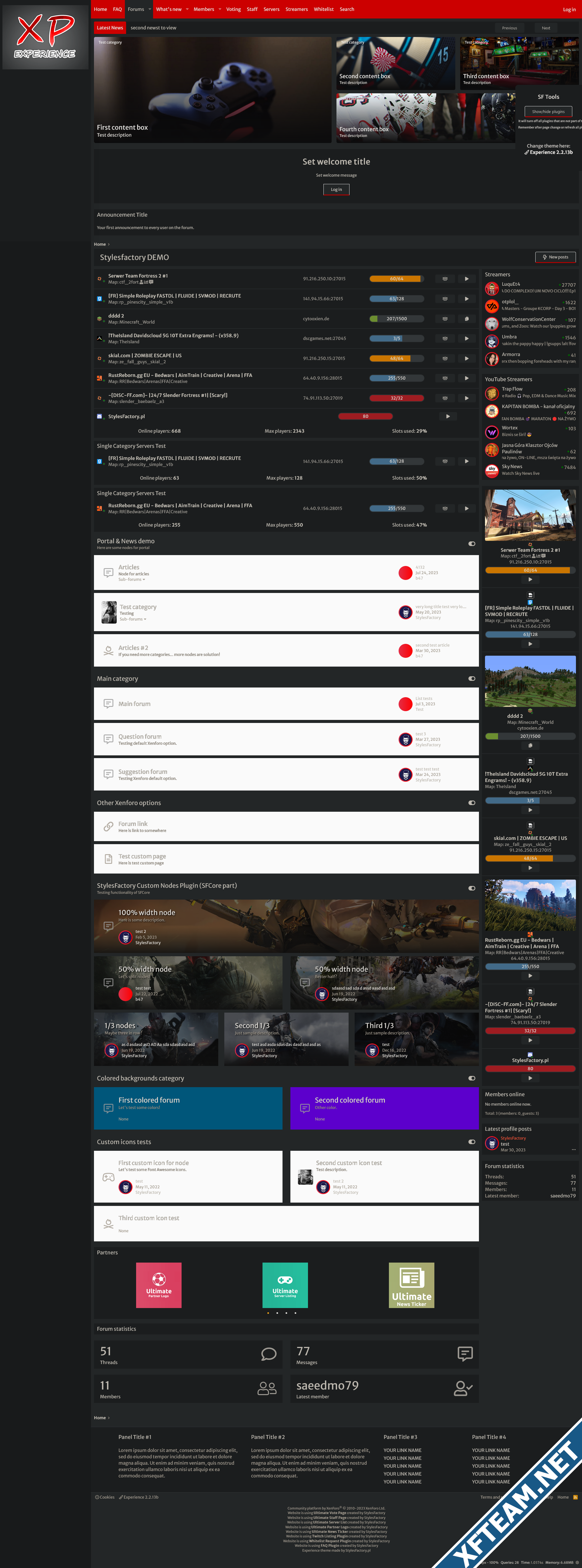Click the 32/32 full slot bar in list
The image size is (582, 1568).
[x=397, y=398]
